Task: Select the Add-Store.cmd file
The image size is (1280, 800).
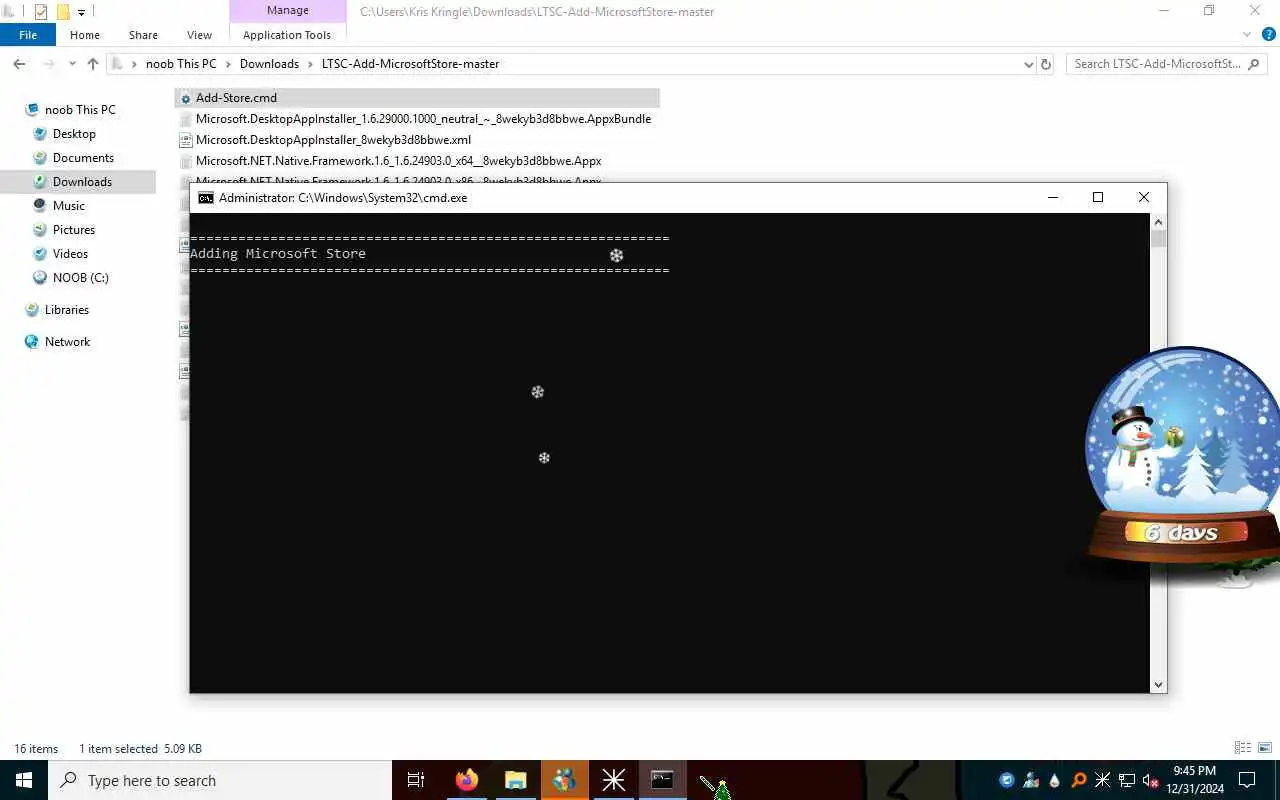Action: (417, 98)
